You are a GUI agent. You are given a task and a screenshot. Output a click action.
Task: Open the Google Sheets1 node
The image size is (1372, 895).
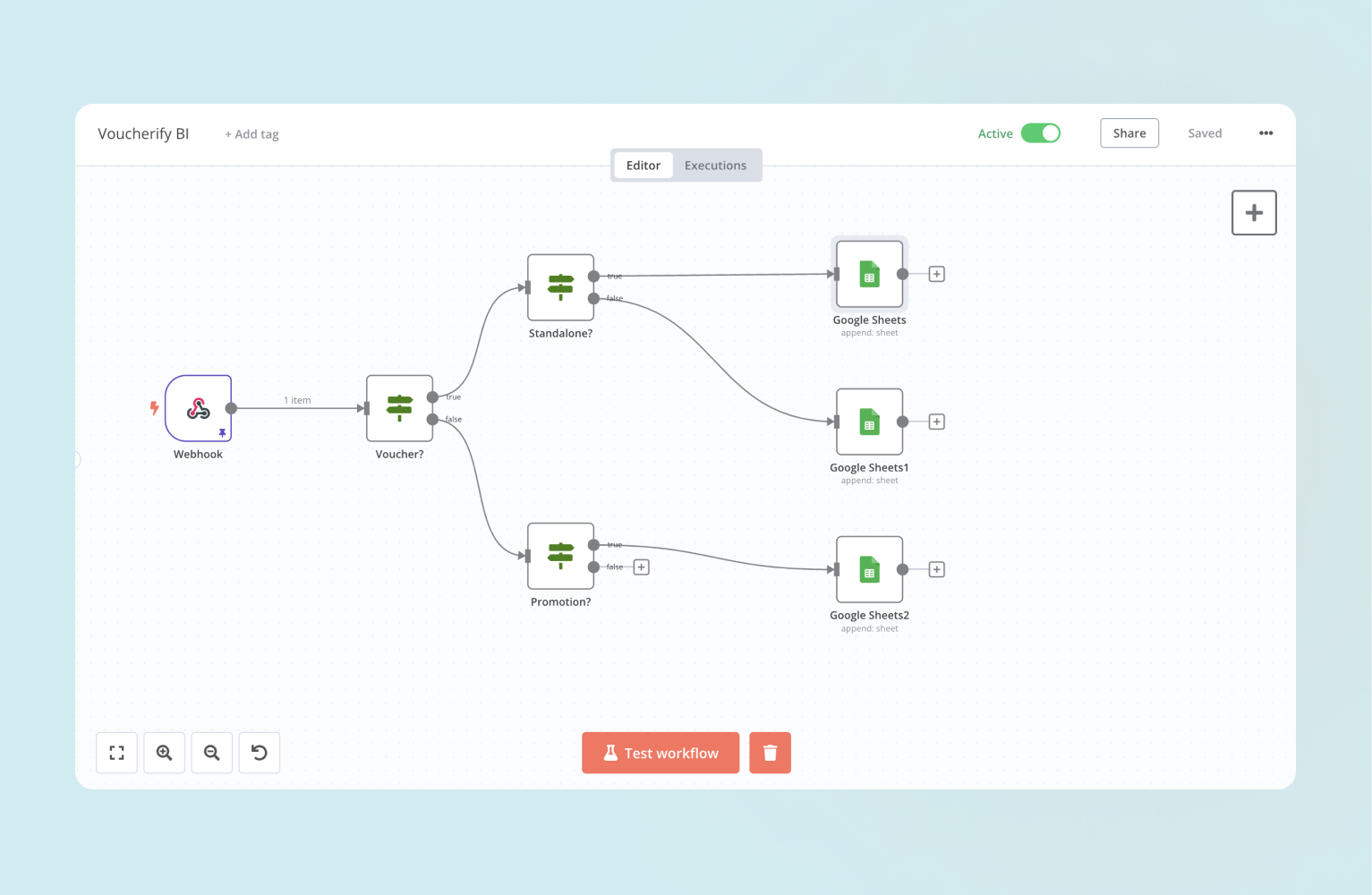(869, 422)
